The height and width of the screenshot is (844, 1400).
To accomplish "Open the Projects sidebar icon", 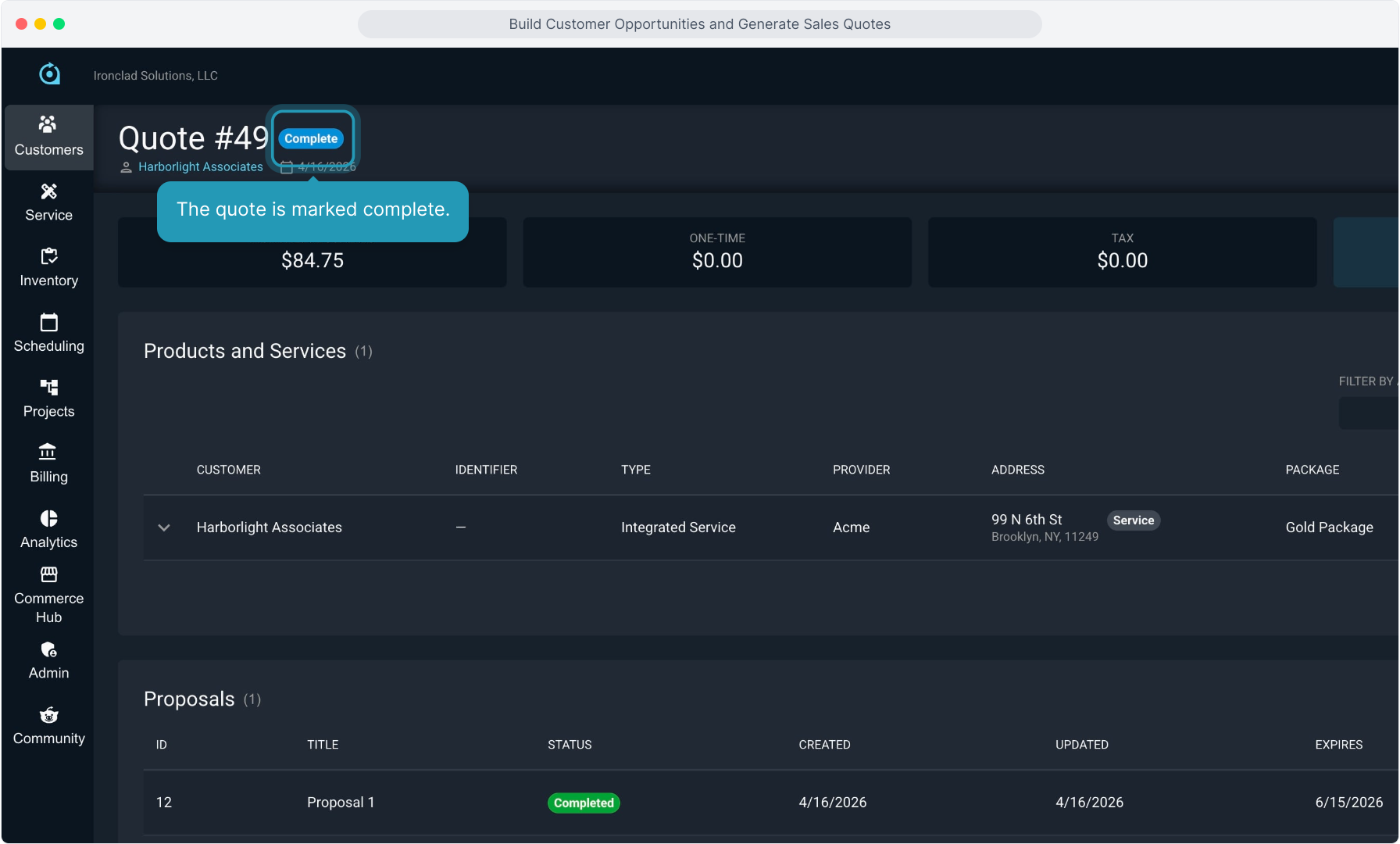I will (x=48, y=388).
